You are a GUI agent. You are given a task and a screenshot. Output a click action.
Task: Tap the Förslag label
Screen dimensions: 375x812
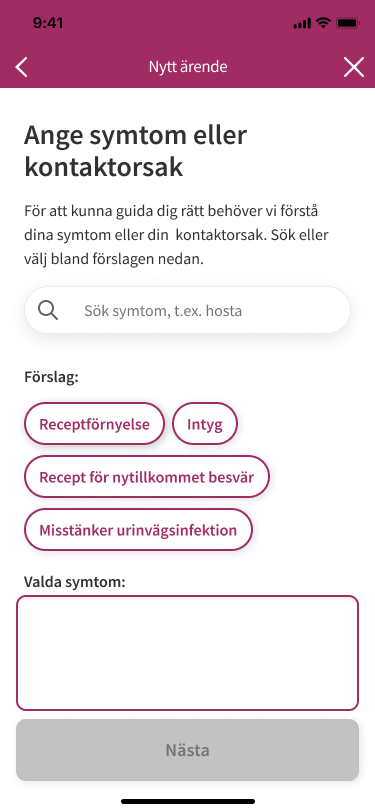pos(51,377)
